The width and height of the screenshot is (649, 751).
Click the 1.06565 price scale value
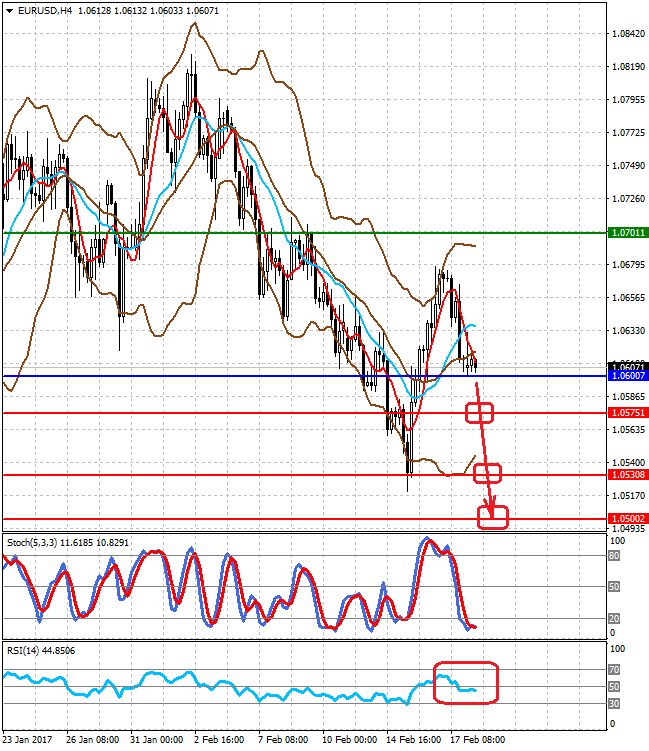(628, 298)
